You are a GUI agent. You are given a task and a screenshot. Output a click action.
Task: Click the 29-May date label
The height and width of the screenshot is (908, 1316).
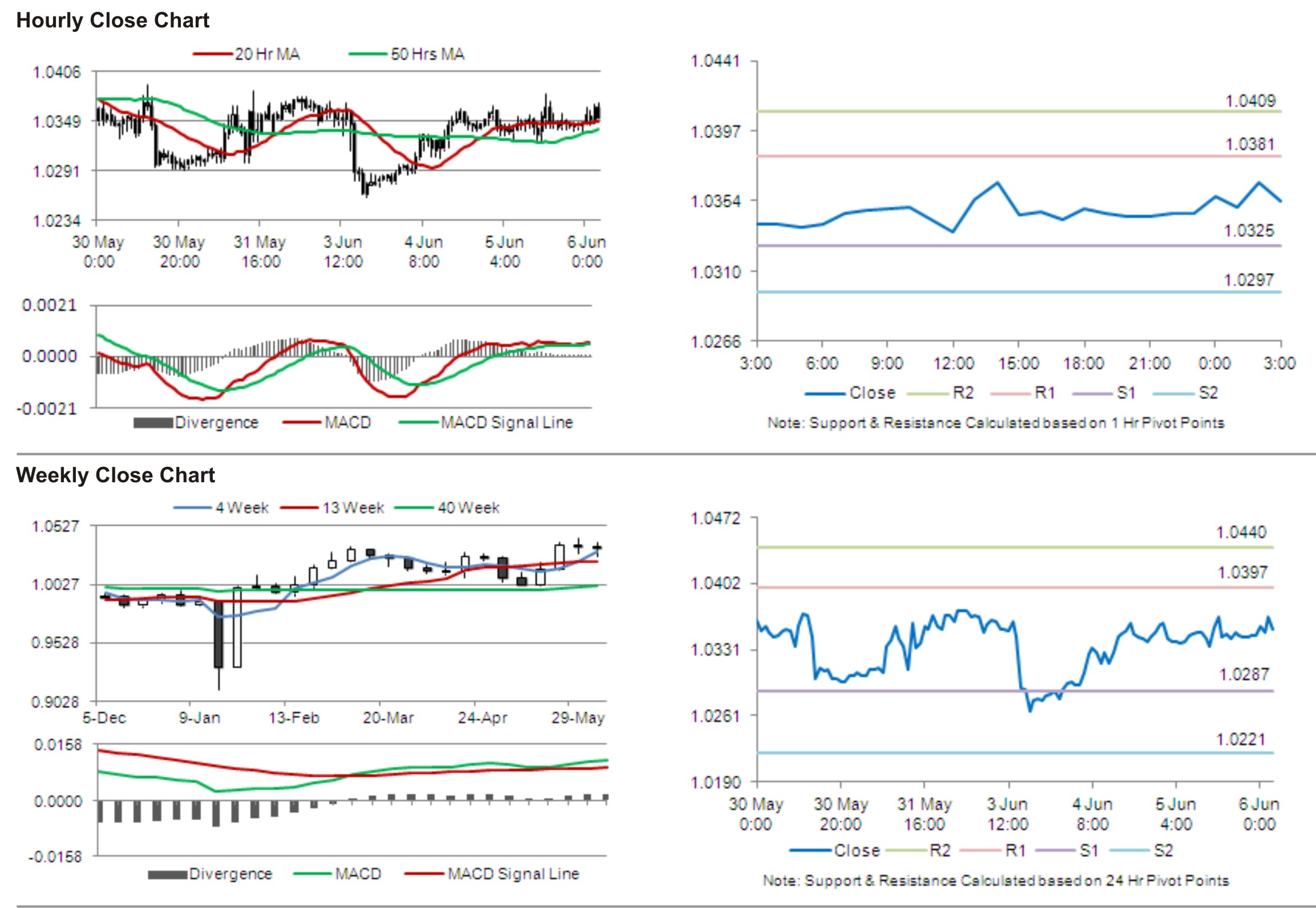pos(578,718)
